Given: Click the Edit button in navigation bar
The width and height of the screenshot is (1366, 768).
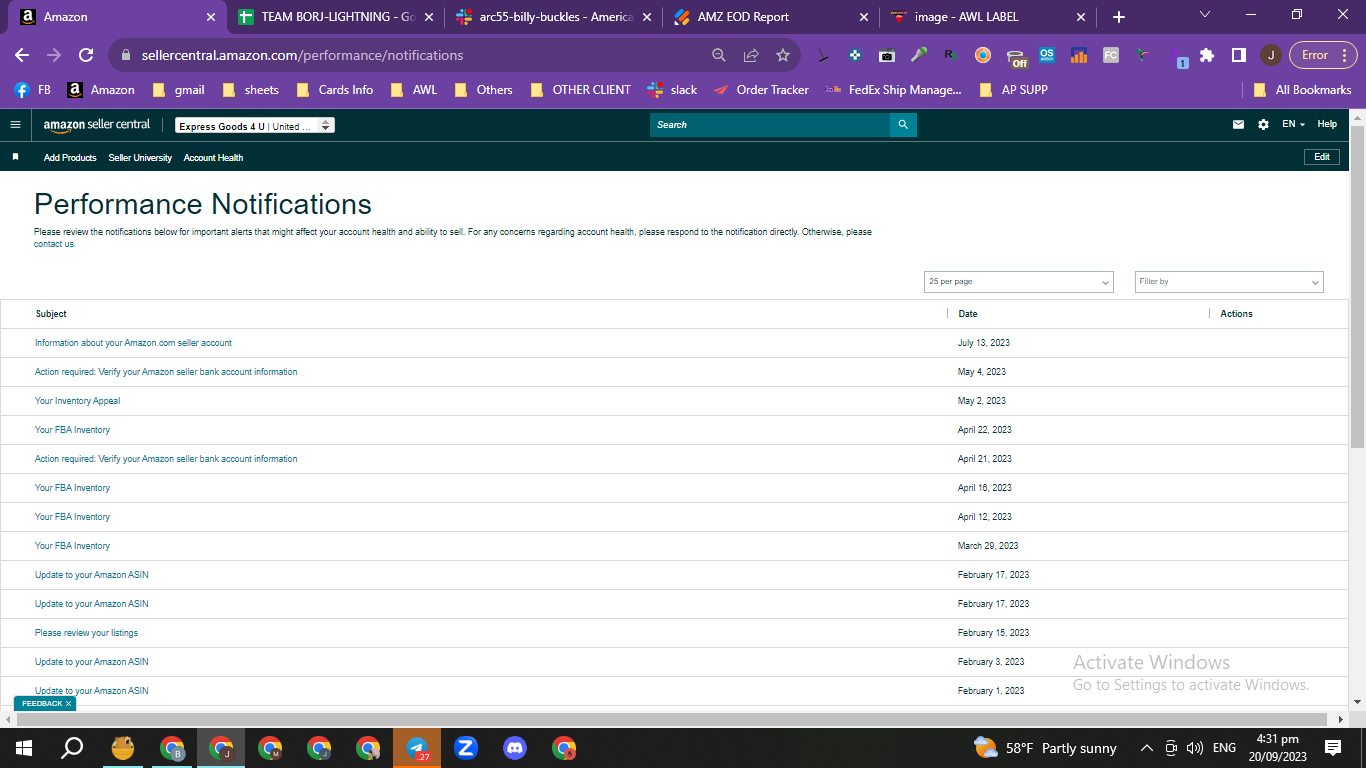Looking at the screenshot, I should (1322, 157).
